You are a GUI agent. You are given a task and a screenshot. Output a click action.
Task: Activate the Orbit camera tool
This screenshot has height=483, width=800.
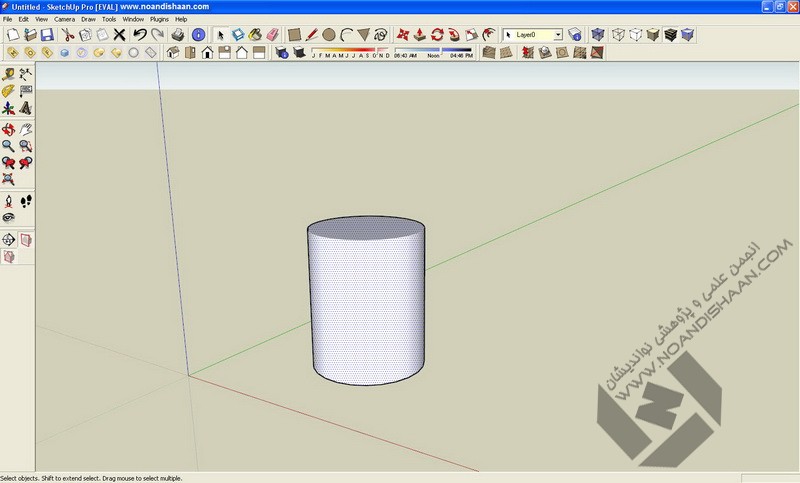8,129
